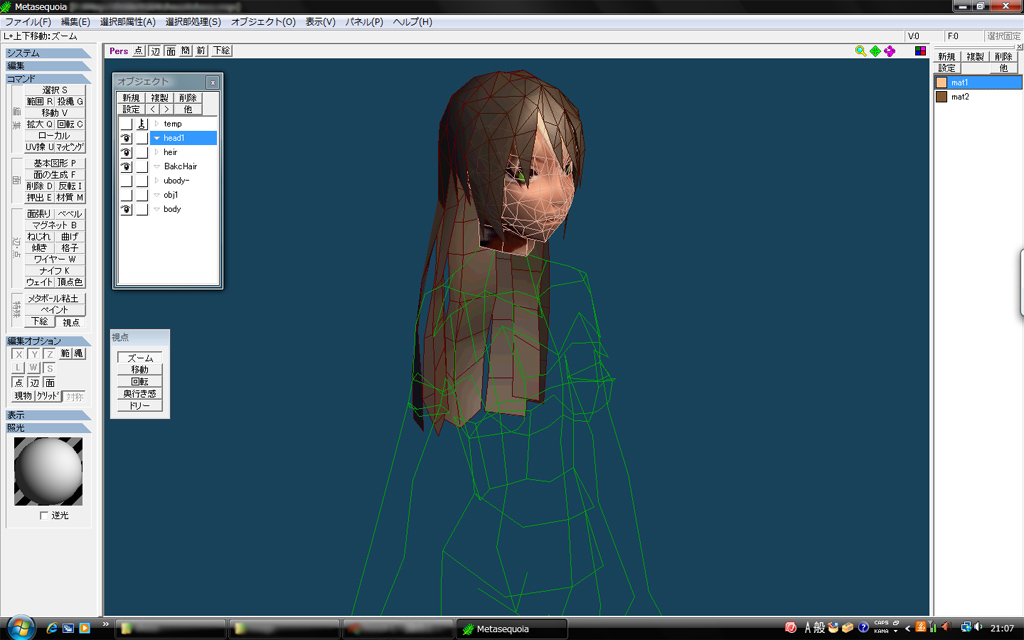
Task: Enable the 逆光 backlight checkbox
Action: (x=43, y=515)
